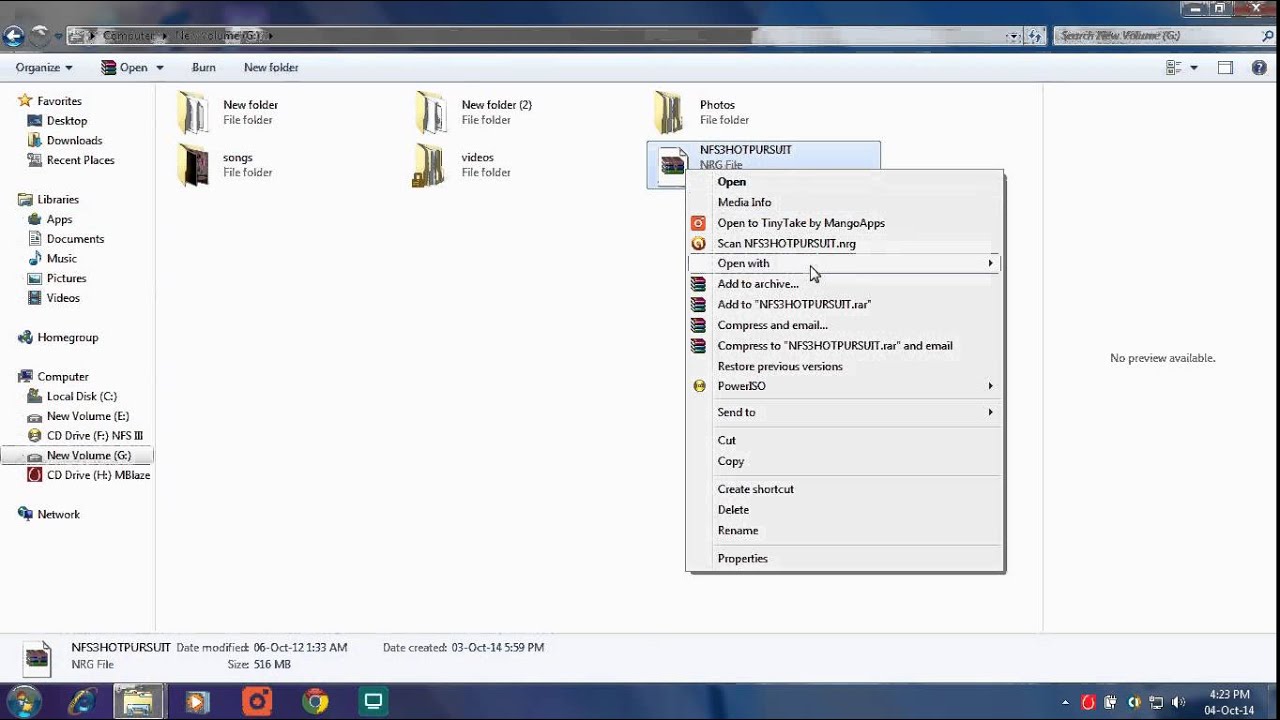1280x720 pixels.
Task: Toggle the preview pane icon
Action: pos(1225,67)
